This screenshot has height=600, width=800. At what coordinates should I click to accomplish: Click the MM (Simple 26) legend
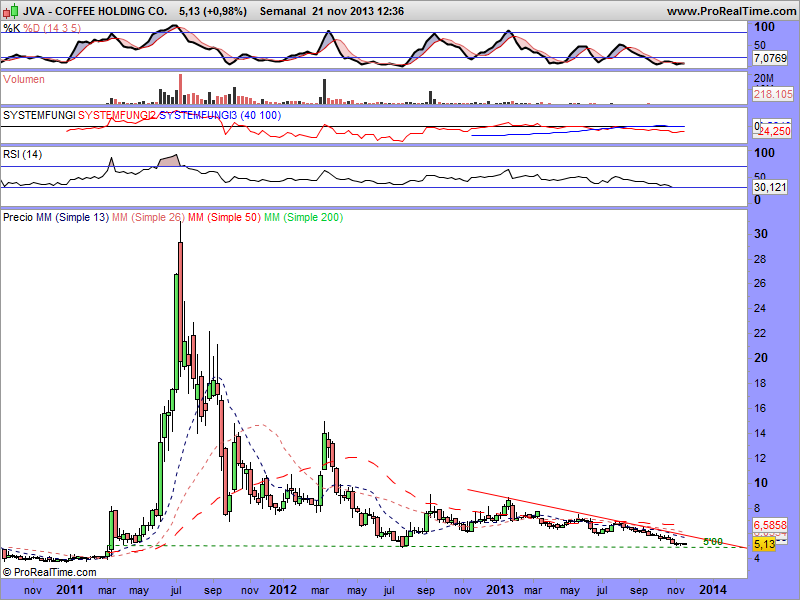click(148, 217)
